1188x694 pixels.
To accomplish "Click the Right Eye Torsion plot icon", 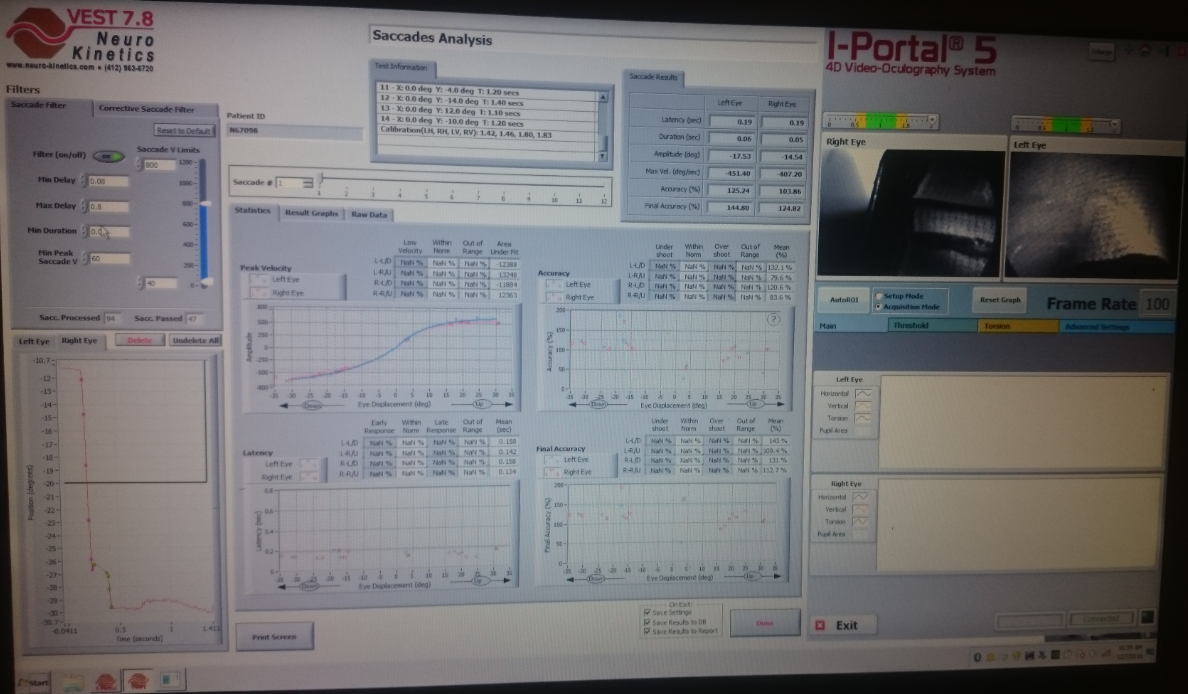I will pos(860,521).
